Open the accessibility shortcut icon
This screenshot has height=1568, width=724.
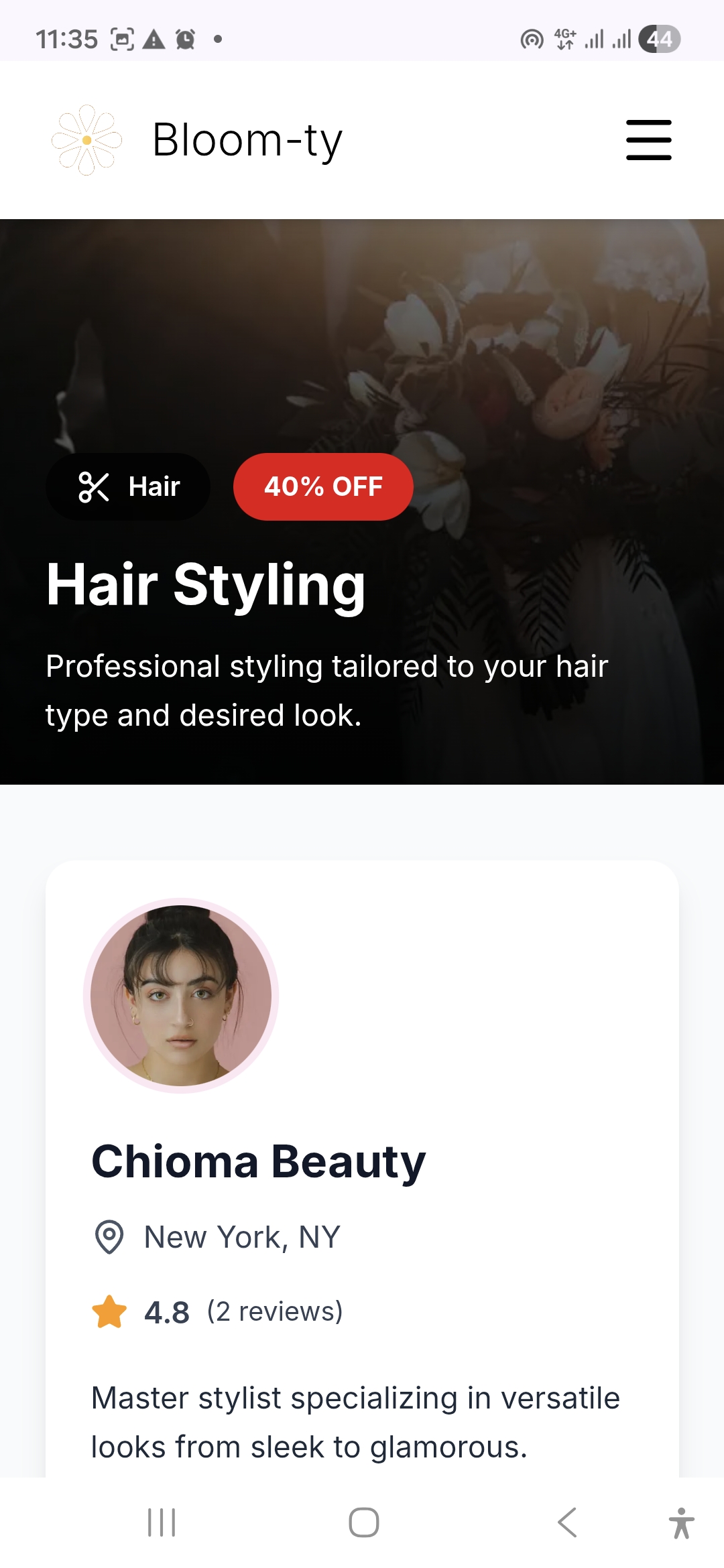click(681, 1522)
